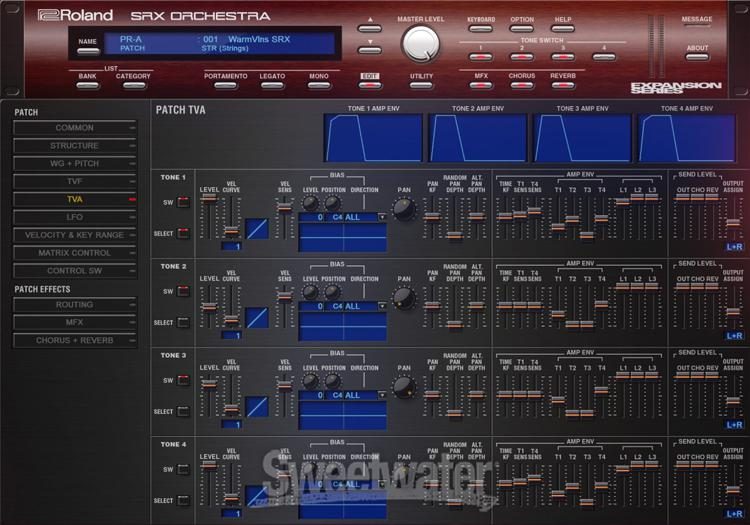Image resolution: width=750 pixels, height=525 pixels.
Task: Turn the Tone 3 Bias Level knob
Action: pos(310,381)
